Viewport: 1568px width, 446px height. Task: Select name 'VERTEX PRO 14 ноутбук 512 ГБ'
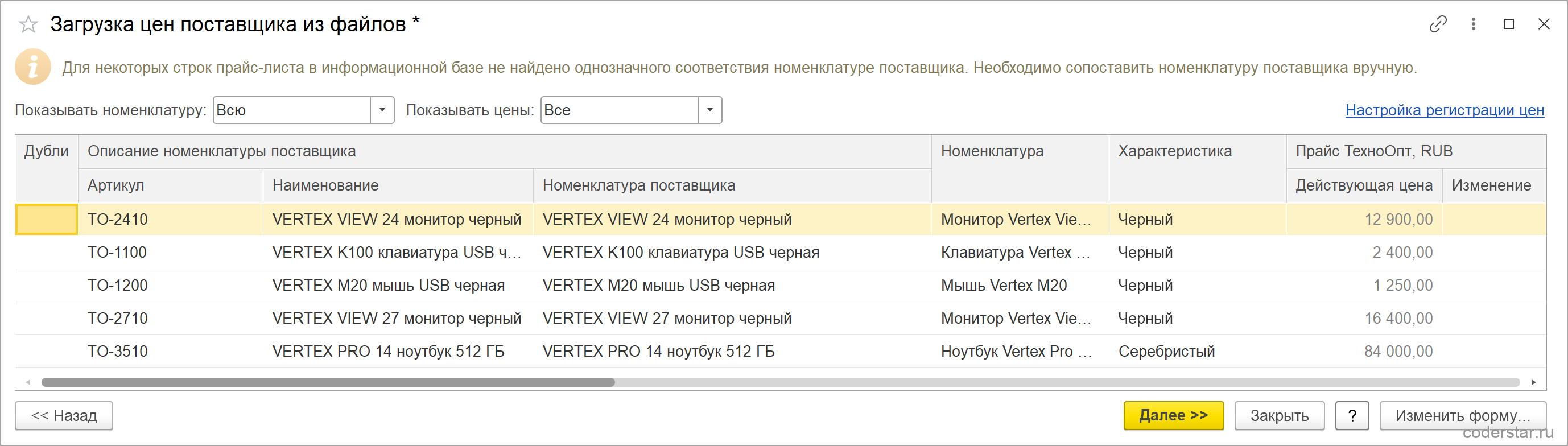click(398, 351)
